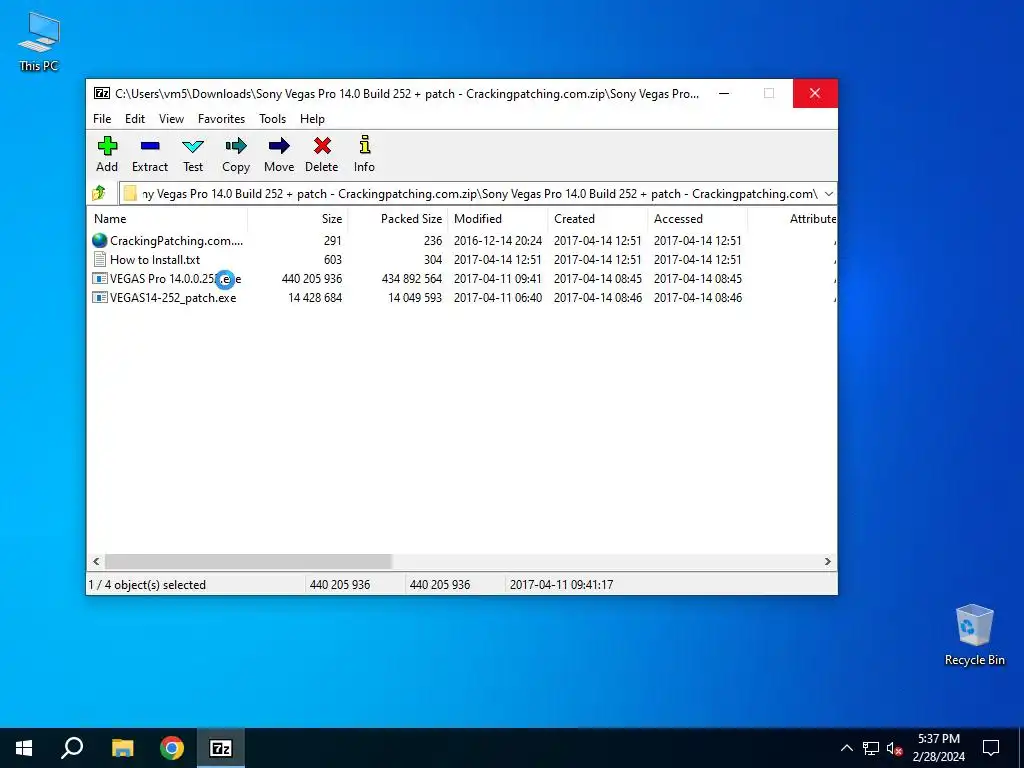
Task: Expand the address path dropdown
Action: [x=829, y=193]
